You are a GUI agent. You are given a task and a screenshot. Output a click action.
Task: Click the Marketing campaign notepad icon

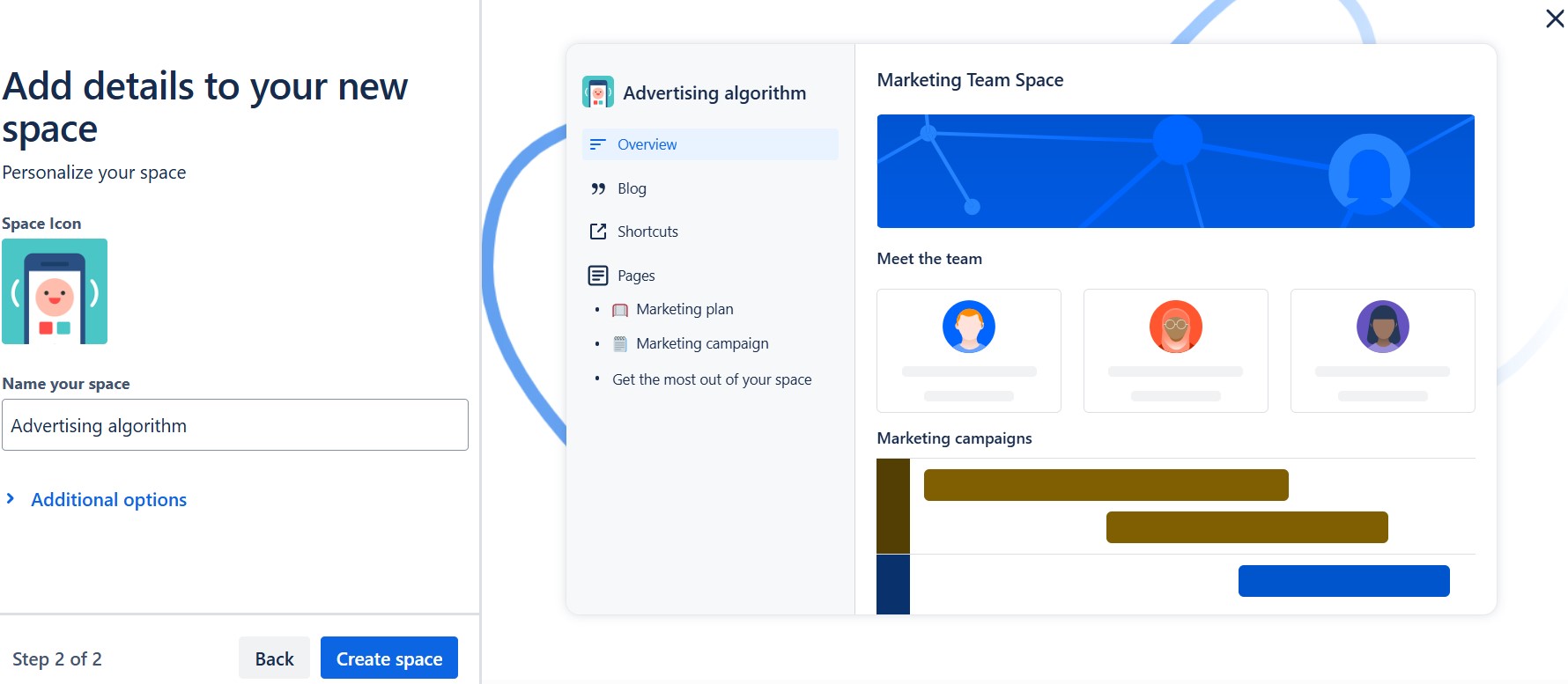point(620,344)
